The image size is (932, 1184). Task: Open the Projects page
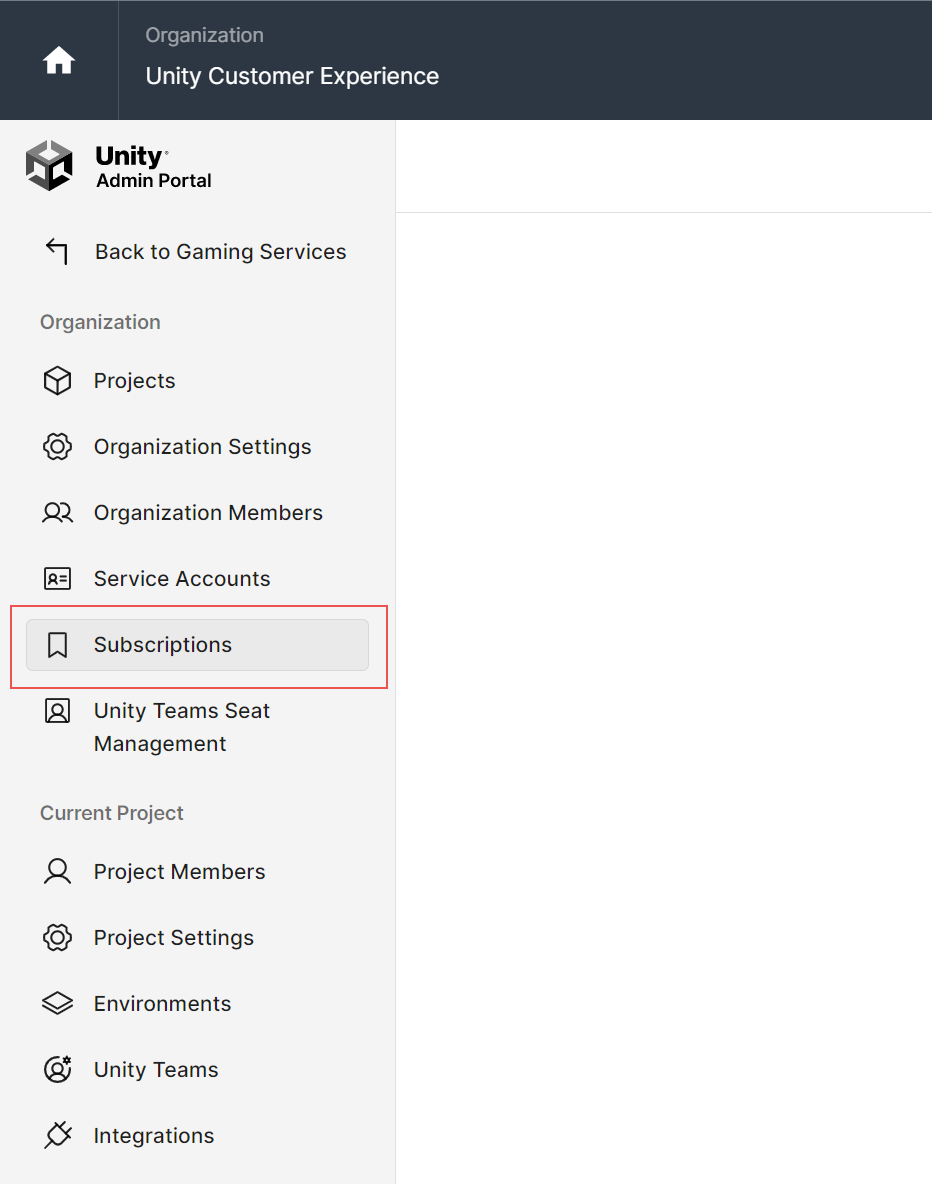click(134, 381)
